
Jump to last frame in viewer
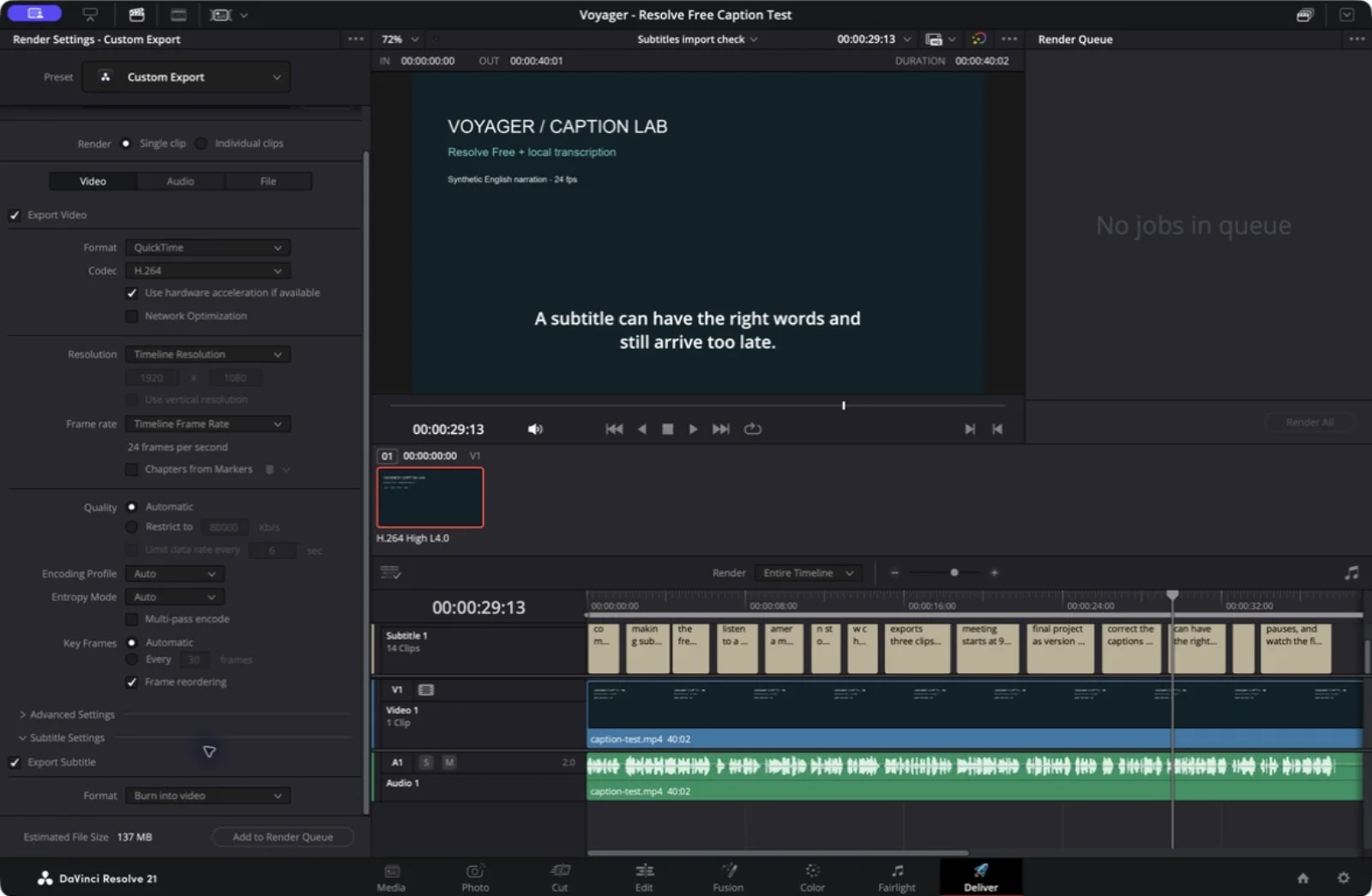(x=721, y=429)
